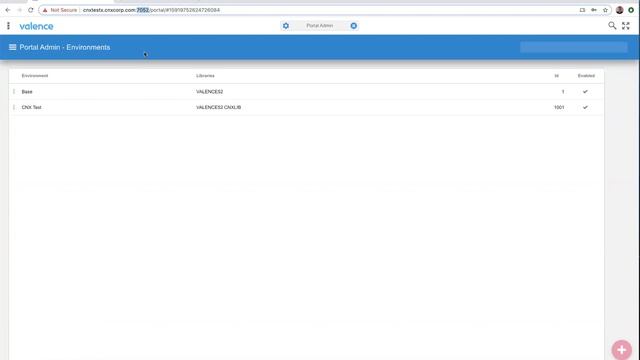Go back in the browser
Image resolution: width=640 pixels, height=360 pixels.
pos(8,10)
